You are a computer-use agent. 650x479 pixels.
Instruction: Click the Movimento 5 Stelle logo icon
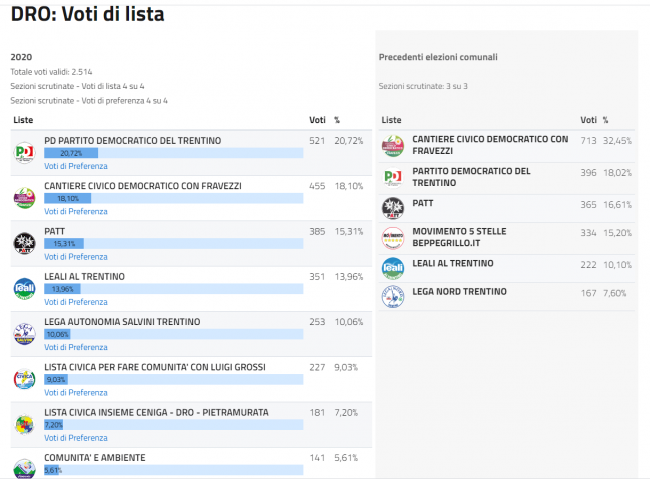click(393, 238)
